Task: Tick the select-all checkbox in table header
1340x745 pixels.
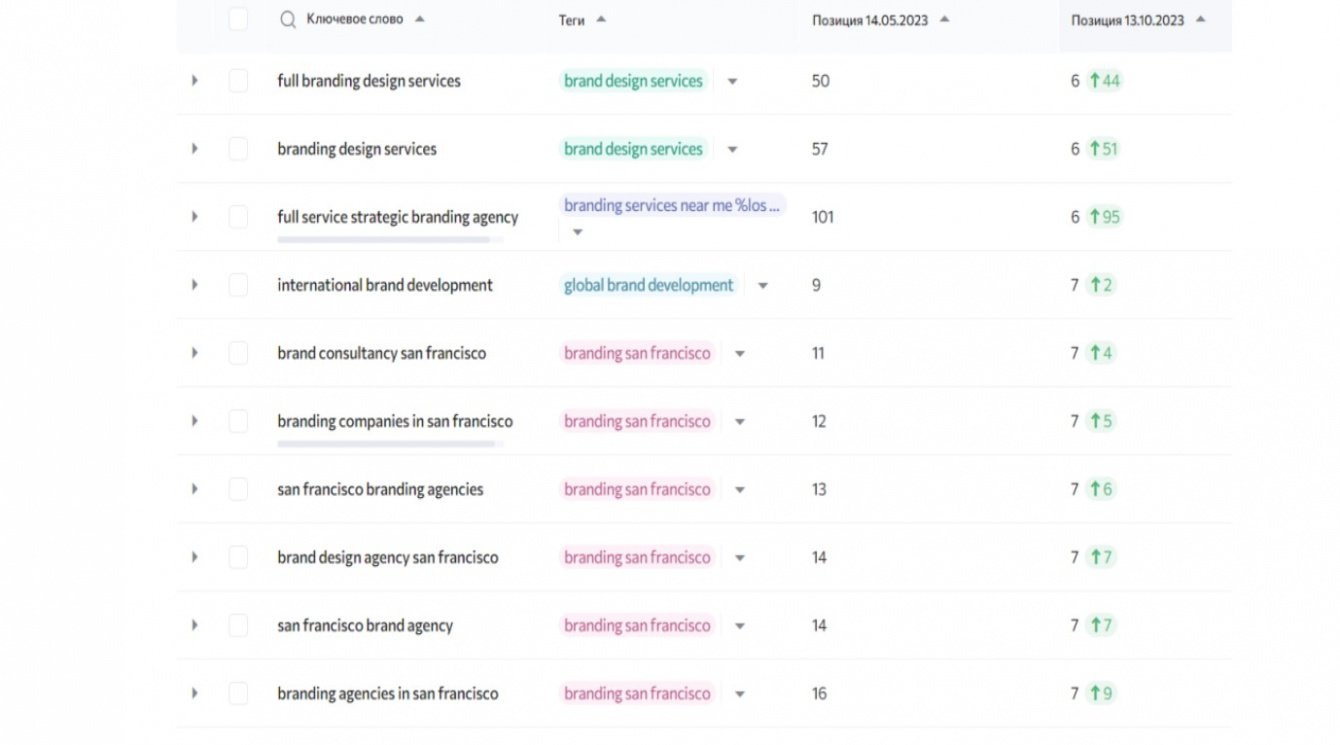Action: click(238, 19)
